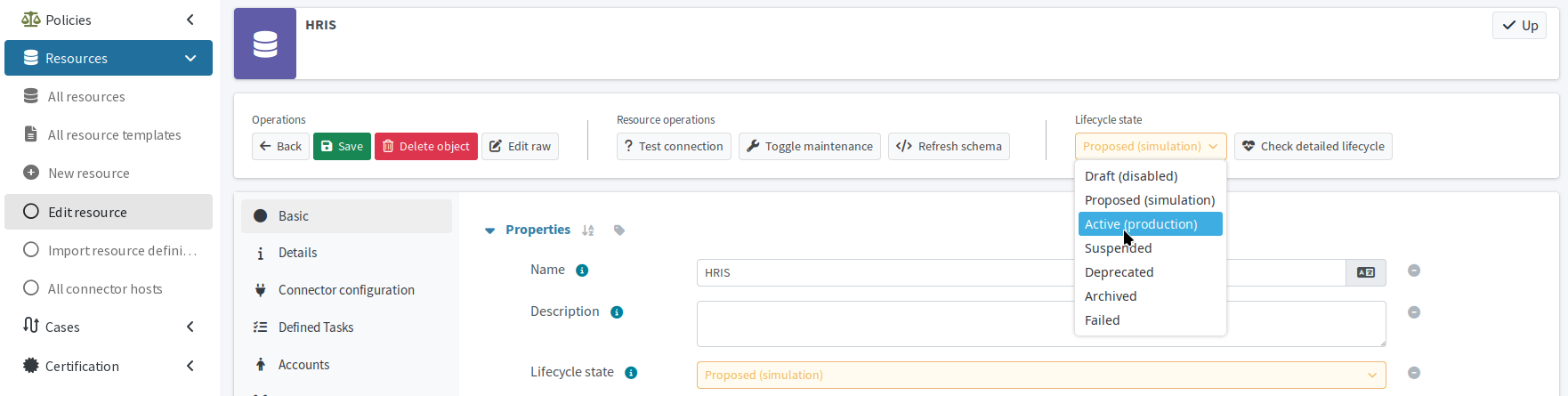The width and height of the screenshot is (1568, 396).
Task: Select Archived lifecycle option
Action: pyautogui.click(x=1151, y=296)
